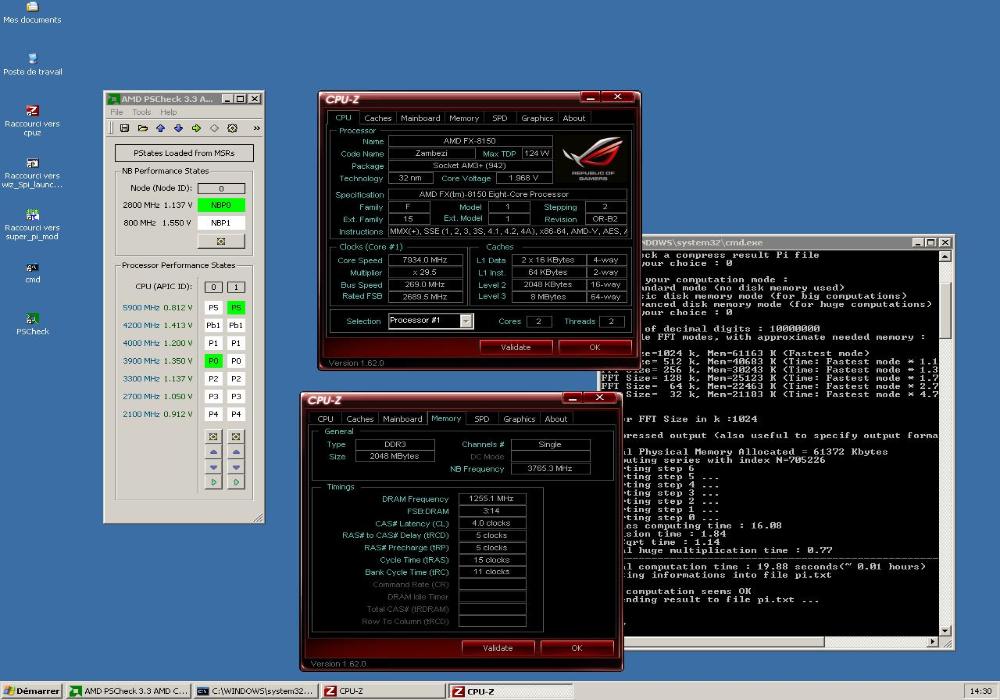The height and width of the screenshot is (700, 1000).
Task: Click the settings button under NBP1 state
Action: [x=221, y=241]
